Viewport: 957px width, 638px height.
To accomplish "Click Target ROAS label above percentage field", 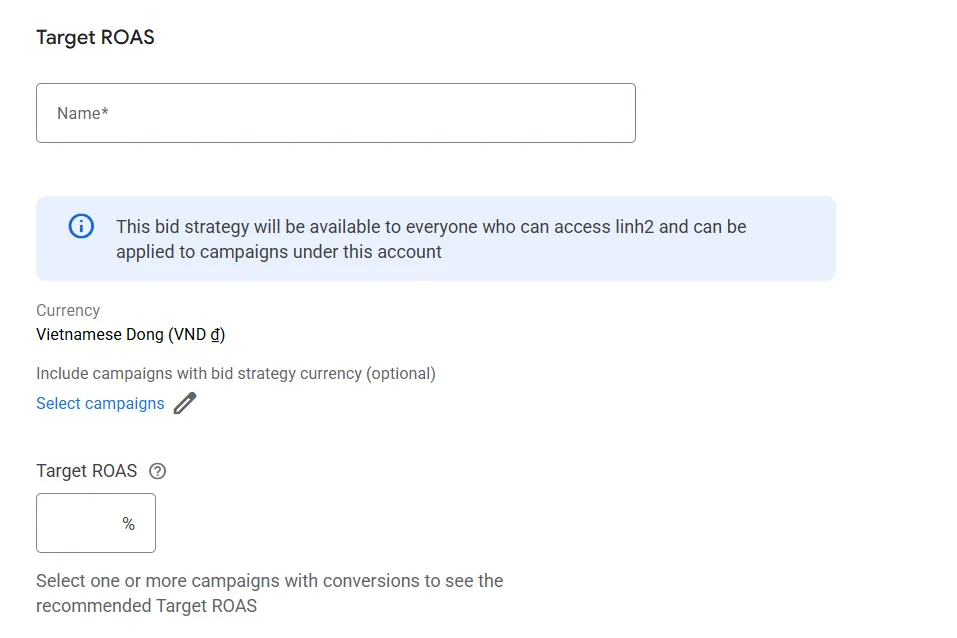I will [87, 471].
